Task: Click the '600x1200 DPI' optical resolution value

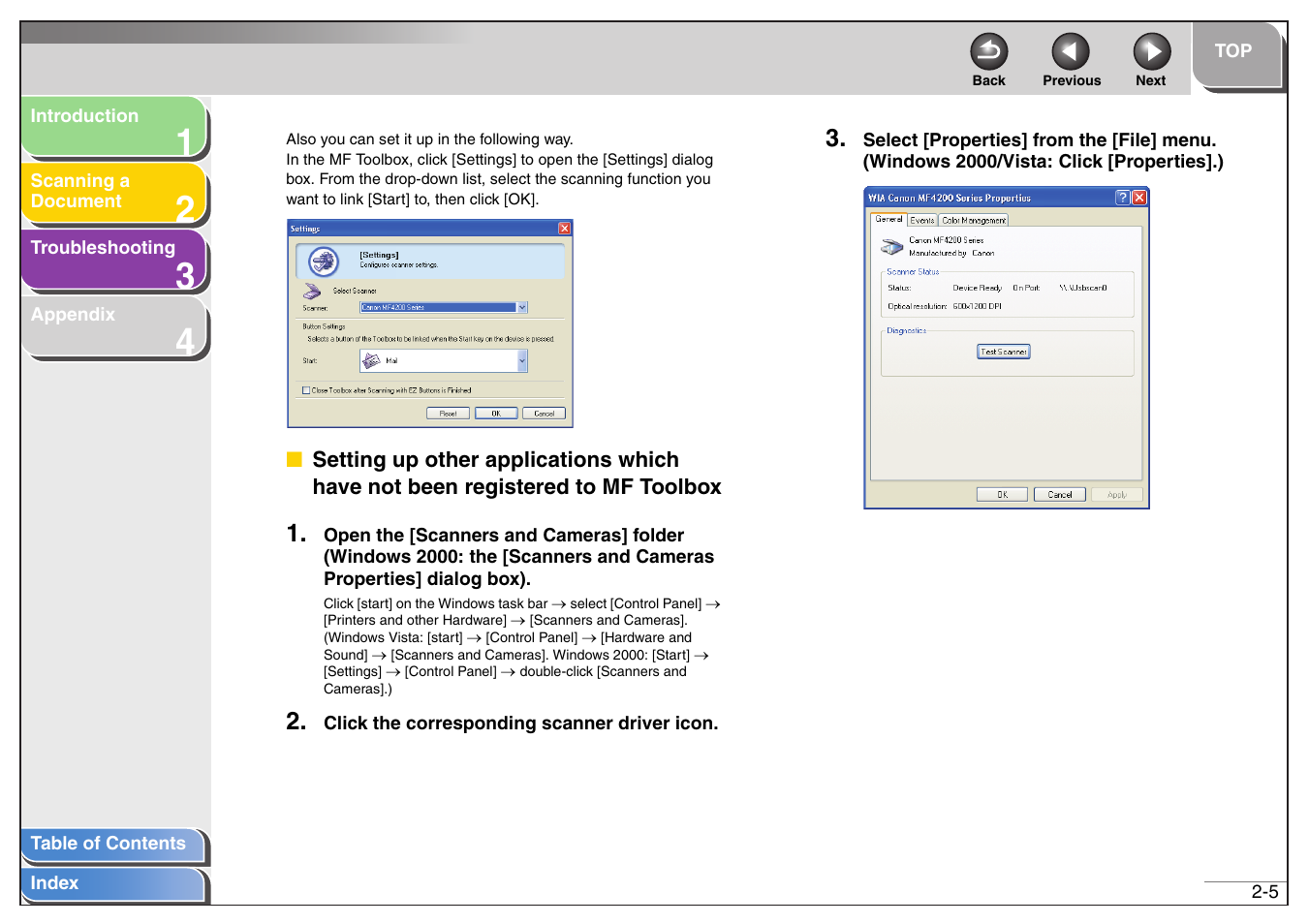Action: (x=977, y=306)
